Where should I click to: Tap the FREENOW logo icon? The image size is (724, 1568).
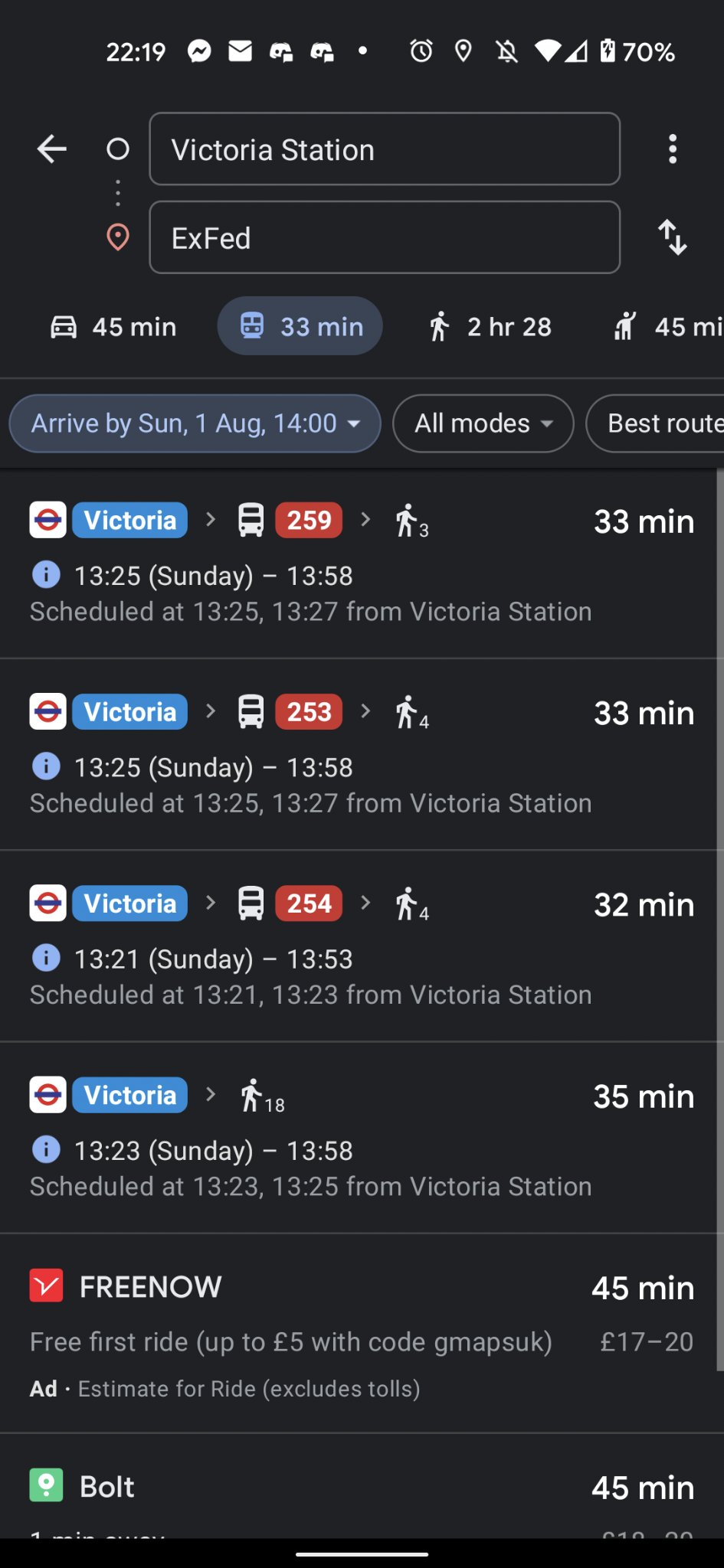(x=46, y=1285)
